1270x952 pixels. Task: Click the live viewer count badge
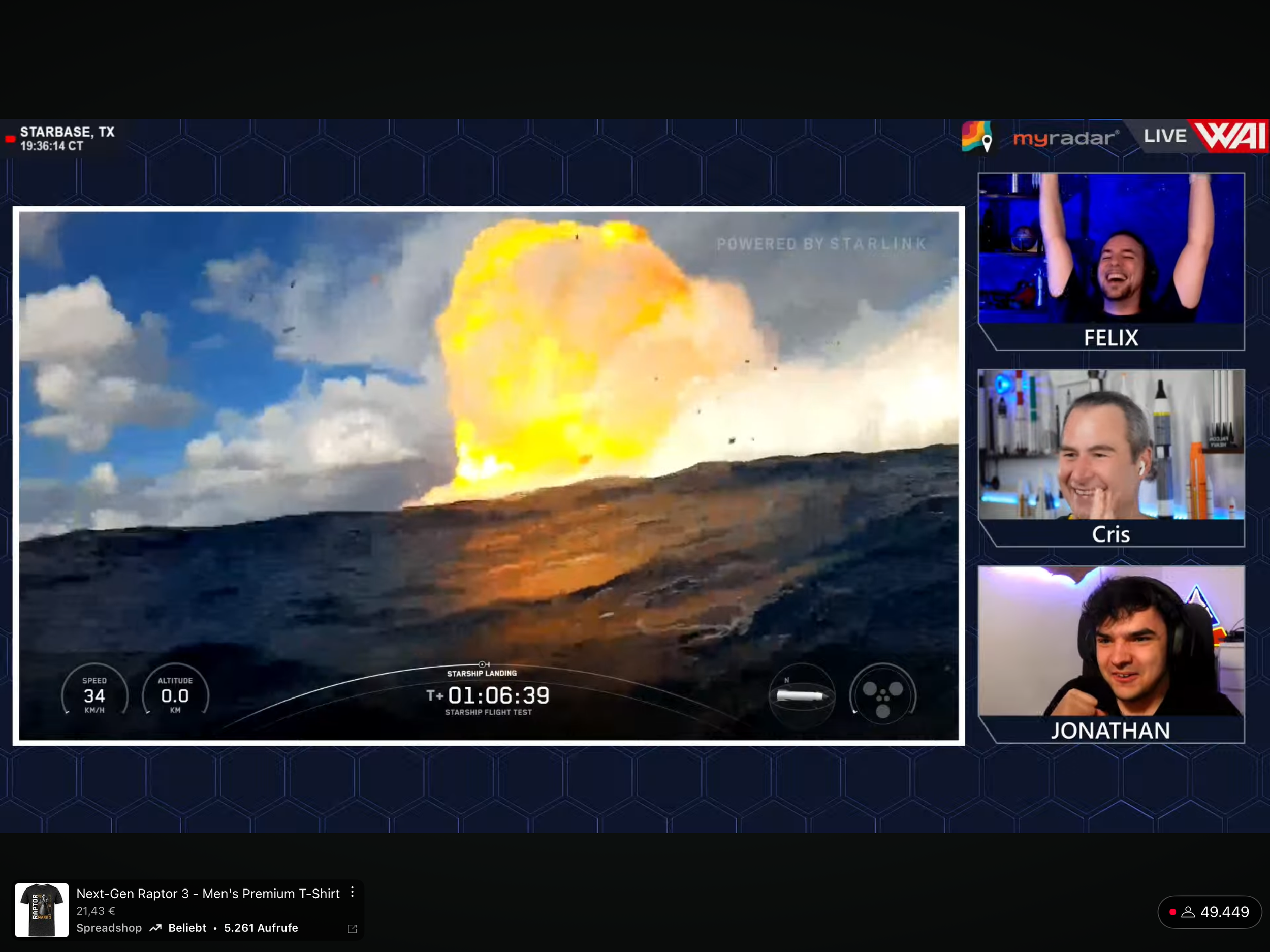pos(1209,912)
